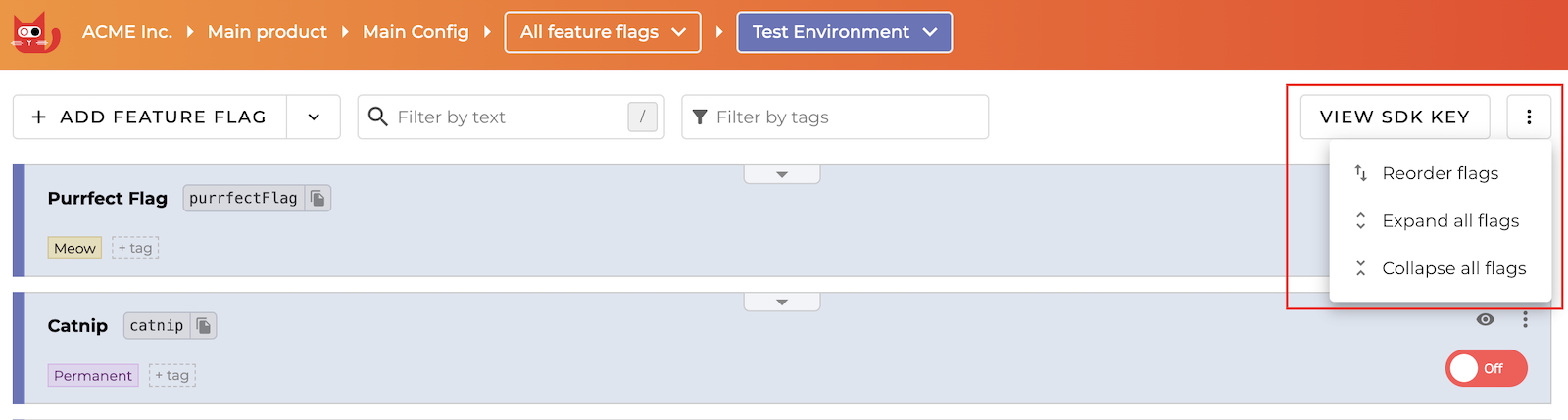Expand the Purrfect Flag panel arrow

click(782, 174)
